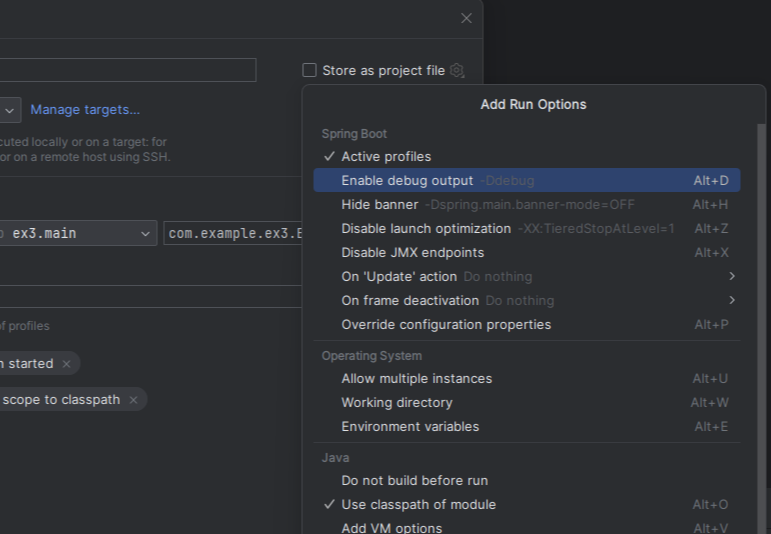Open the ex3.main module dropdown
This screenshot has width=771, height=534.
point(78,233)
